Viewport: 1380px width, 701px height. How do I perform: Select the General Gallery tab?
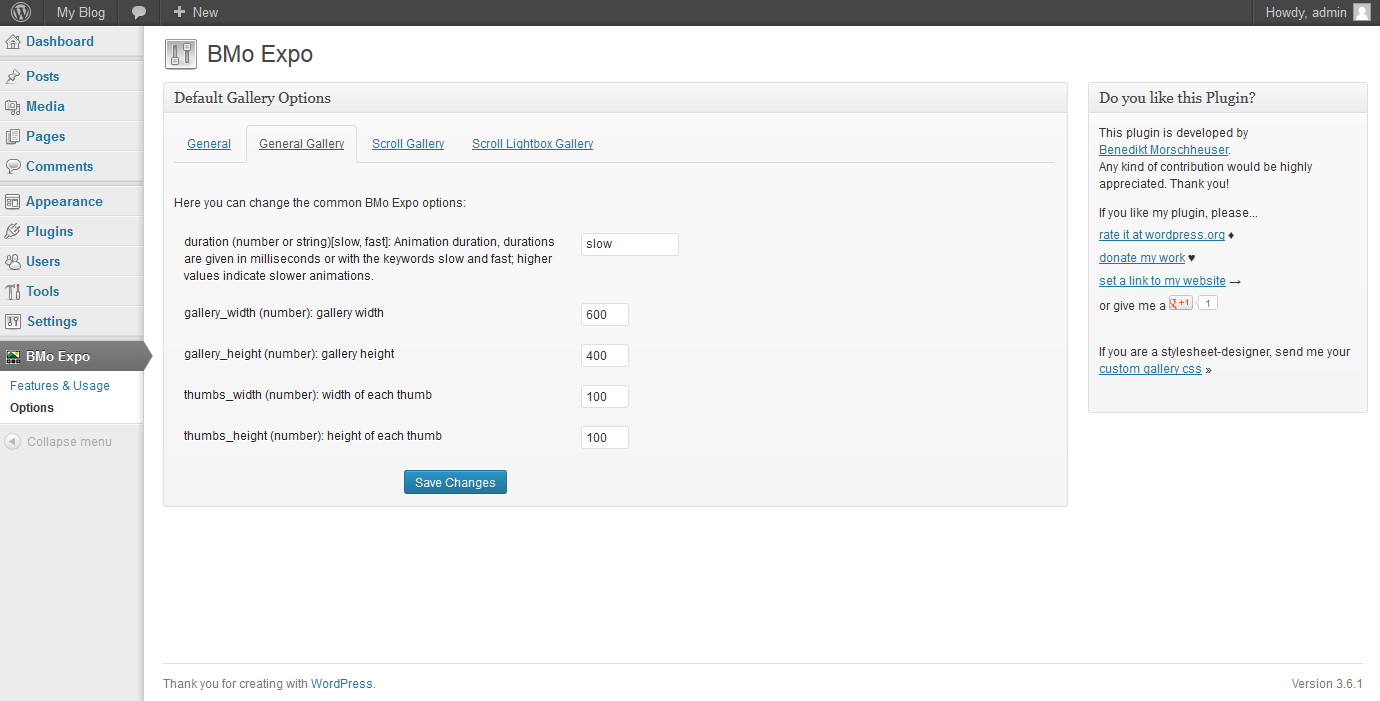301,144
